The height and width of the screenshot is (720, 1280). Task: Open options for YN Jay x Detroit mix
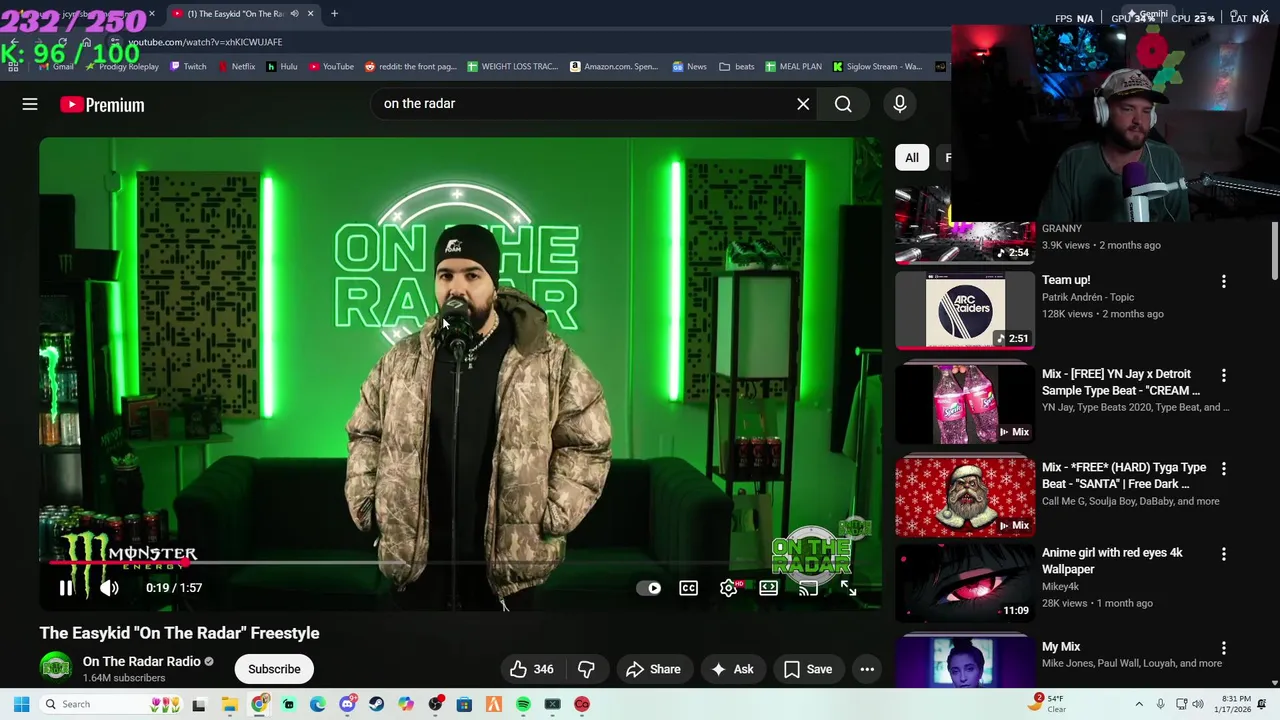1223,375
